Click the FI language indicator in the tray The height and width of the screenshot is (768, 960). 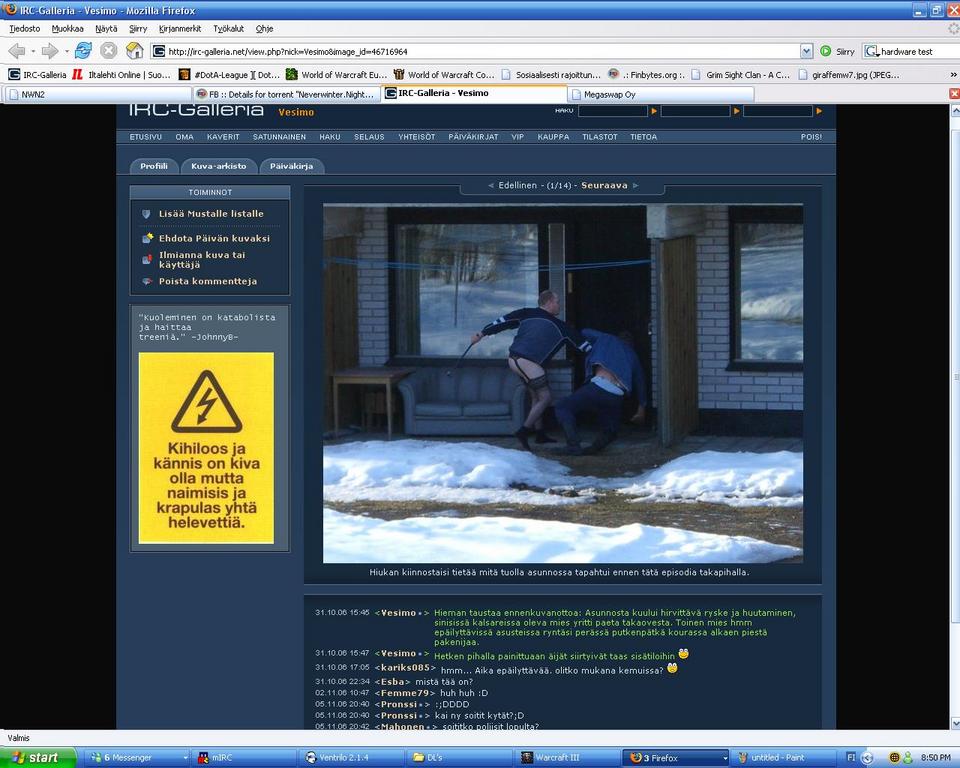850,758
